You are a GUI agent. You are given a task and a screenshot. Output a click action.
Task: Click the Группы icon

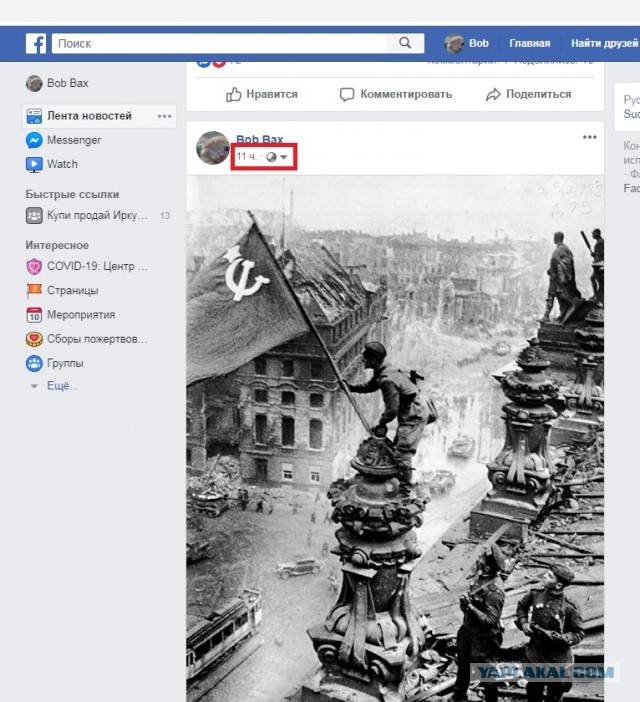(34, 363)
